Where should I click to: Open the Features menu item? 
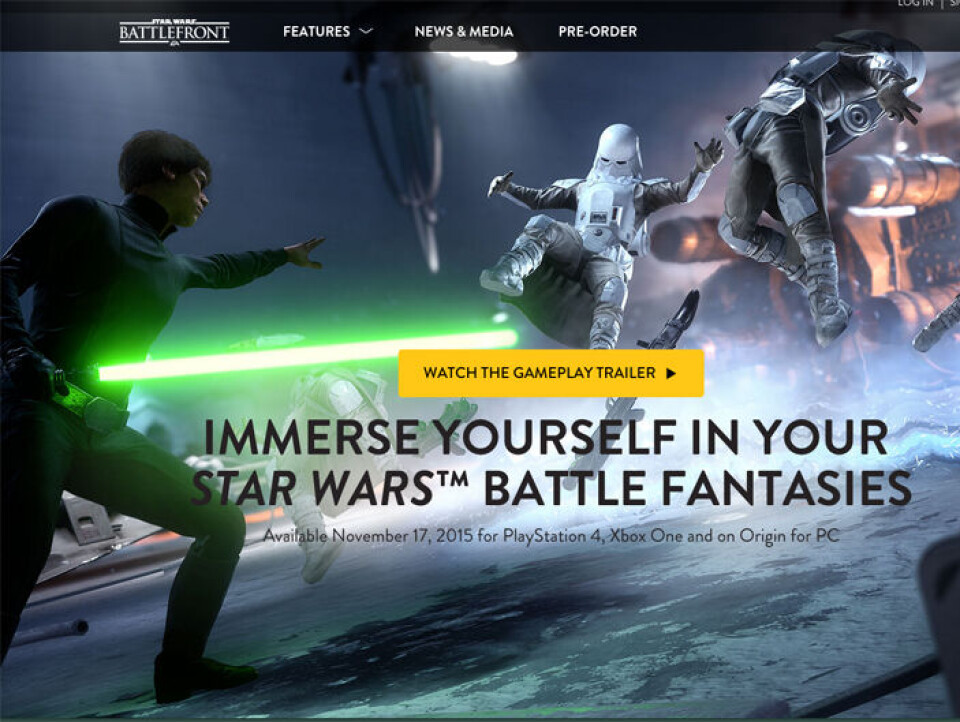click(x=316, y=31)
